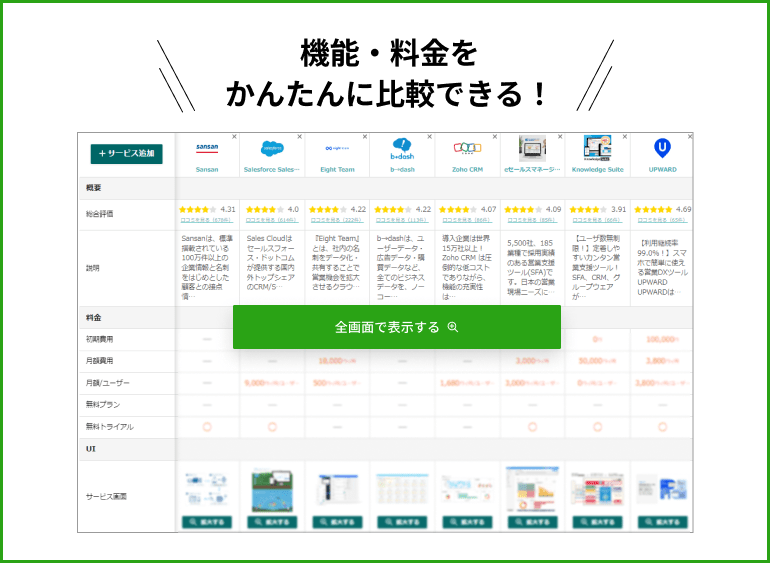The image size is (770, 563).
Task: View reviews link under Knowledge Suite's 3.91 rating
Action: (x=597, y=221)
